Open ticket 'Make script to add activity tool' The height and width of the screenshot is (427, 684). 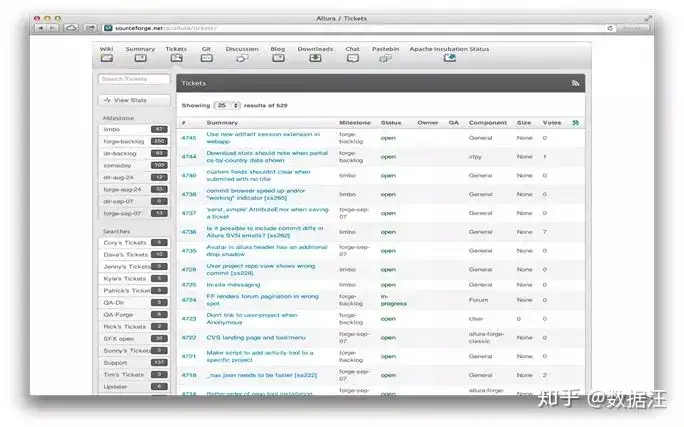[260, 356]
